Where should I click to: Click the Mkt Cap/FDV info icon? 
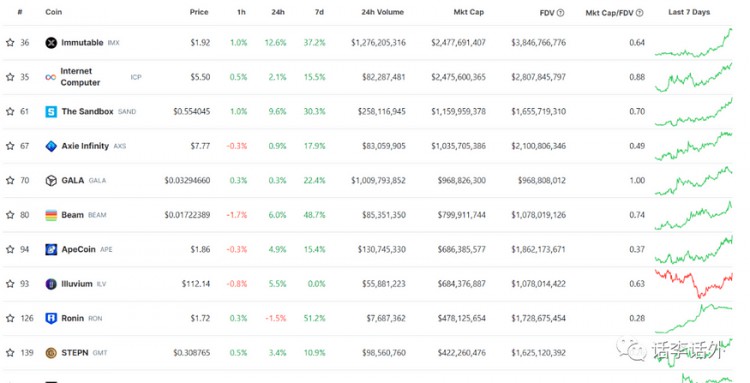(x=640, y=13)
